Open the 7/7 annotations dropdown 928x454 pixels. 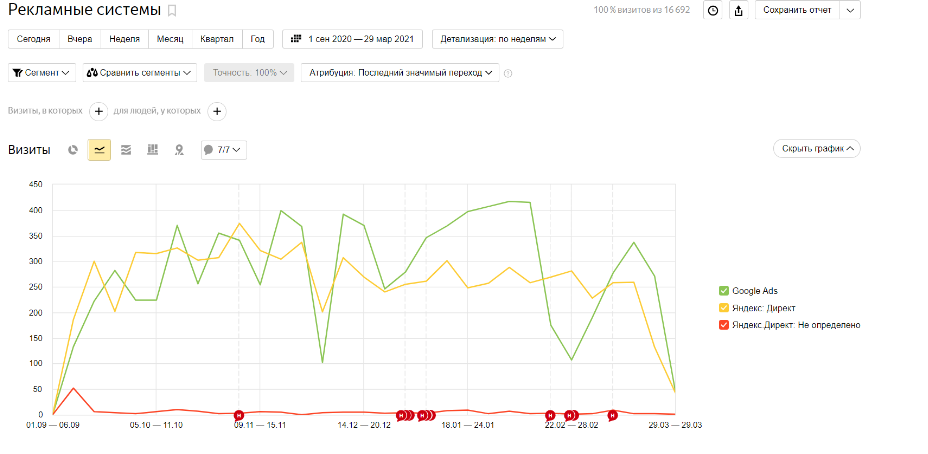point(224,150)
